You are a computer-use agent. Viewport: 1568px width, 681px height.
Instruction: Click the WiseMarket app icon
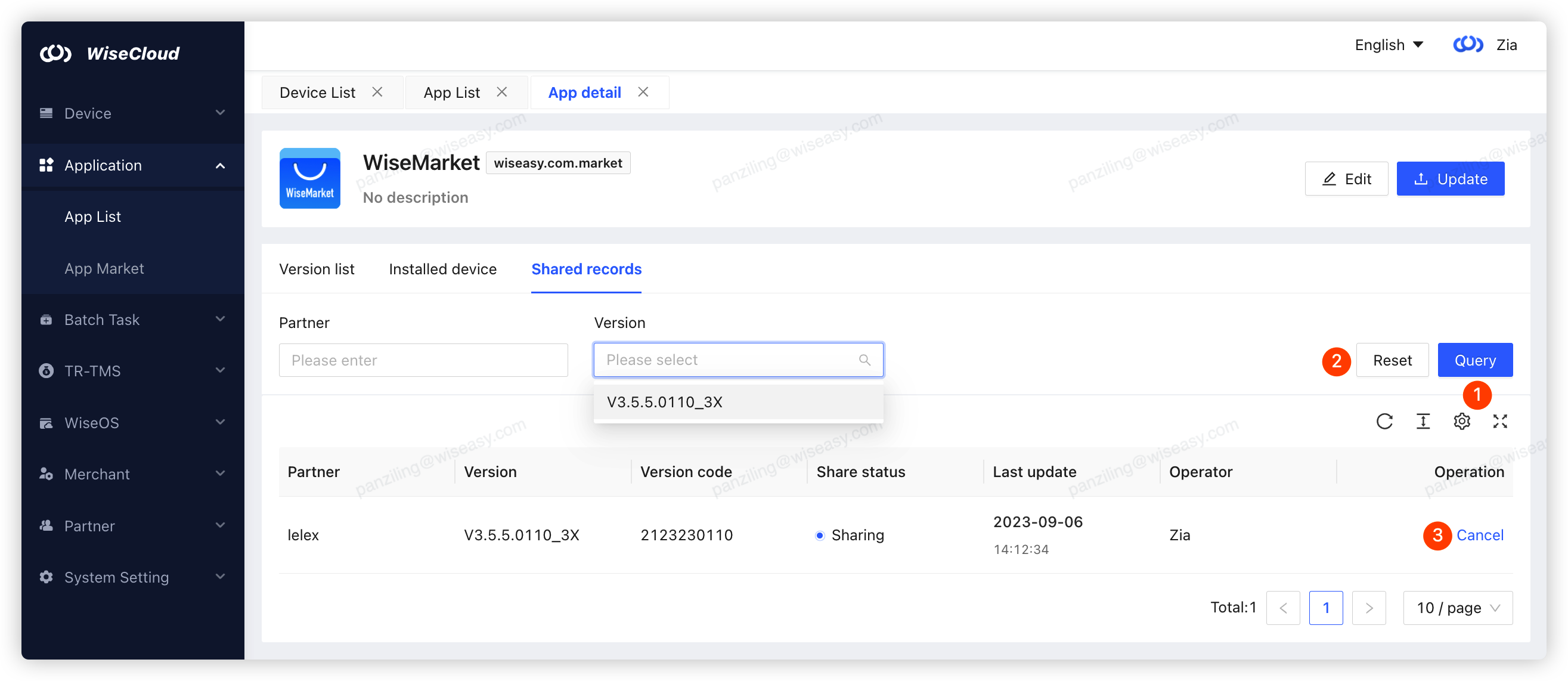click(309, 178)
